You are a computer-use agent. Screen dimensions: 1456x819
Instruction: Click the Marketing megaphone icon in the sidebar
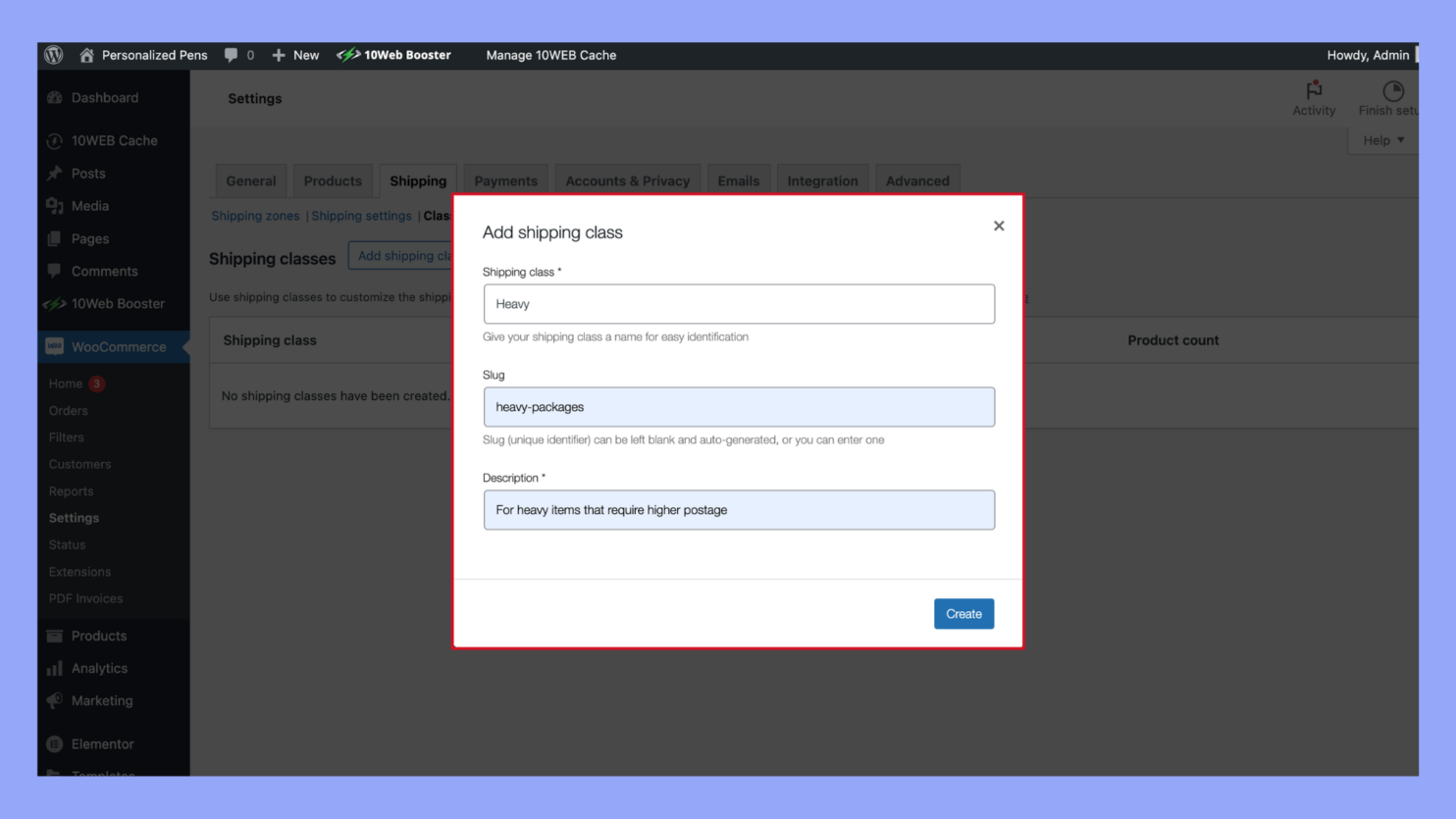56,700
